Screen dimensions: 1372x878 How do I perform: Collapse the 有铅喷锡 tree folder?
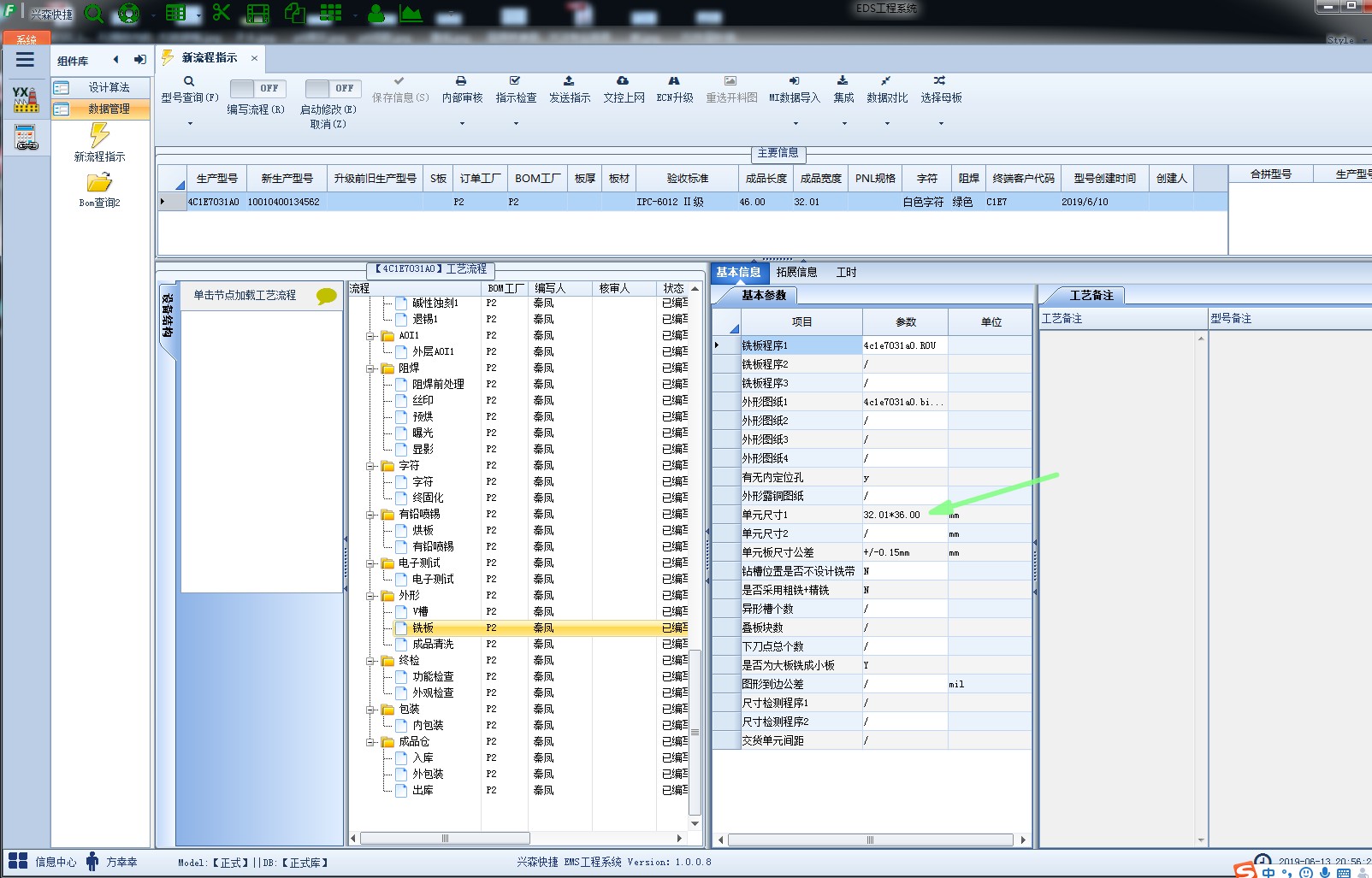tap(372, 515)
